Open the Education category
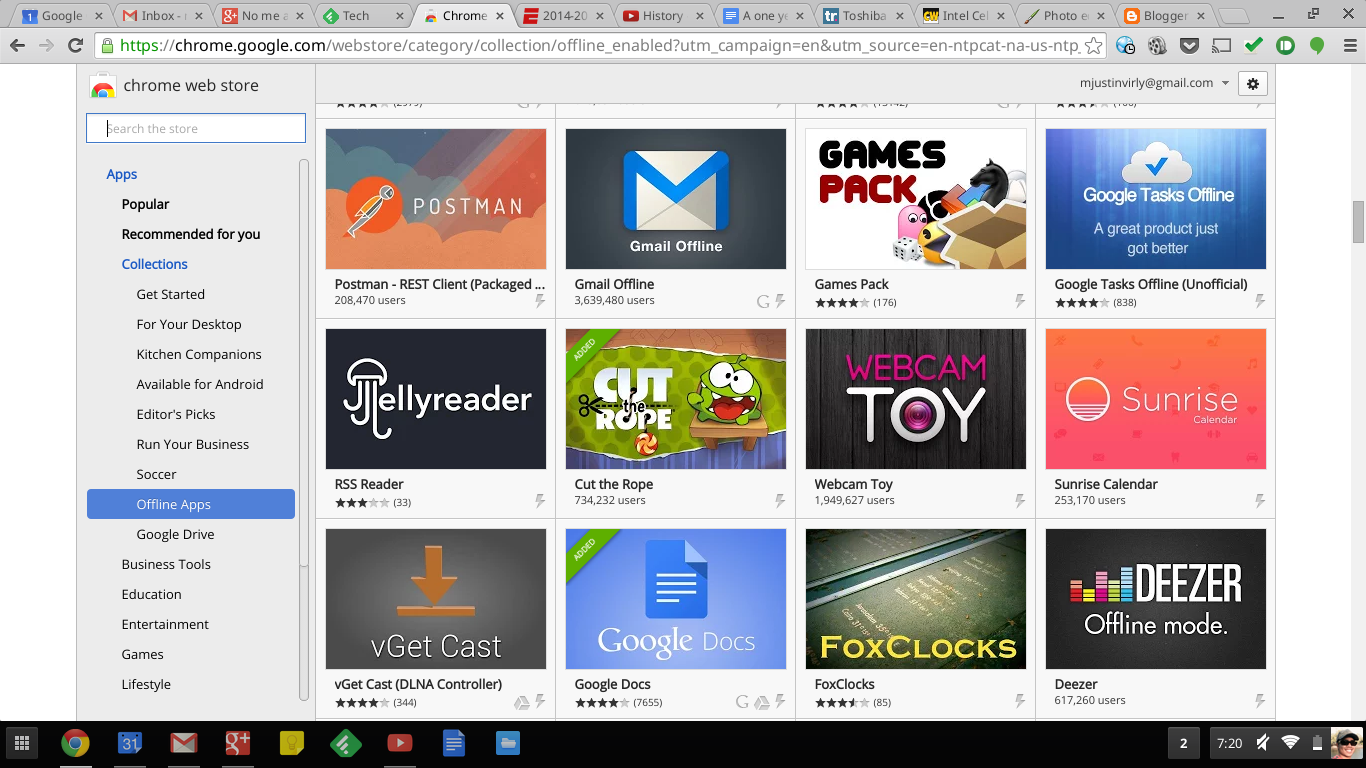This screenshot has width=1366, height=768. coord(151,594)
